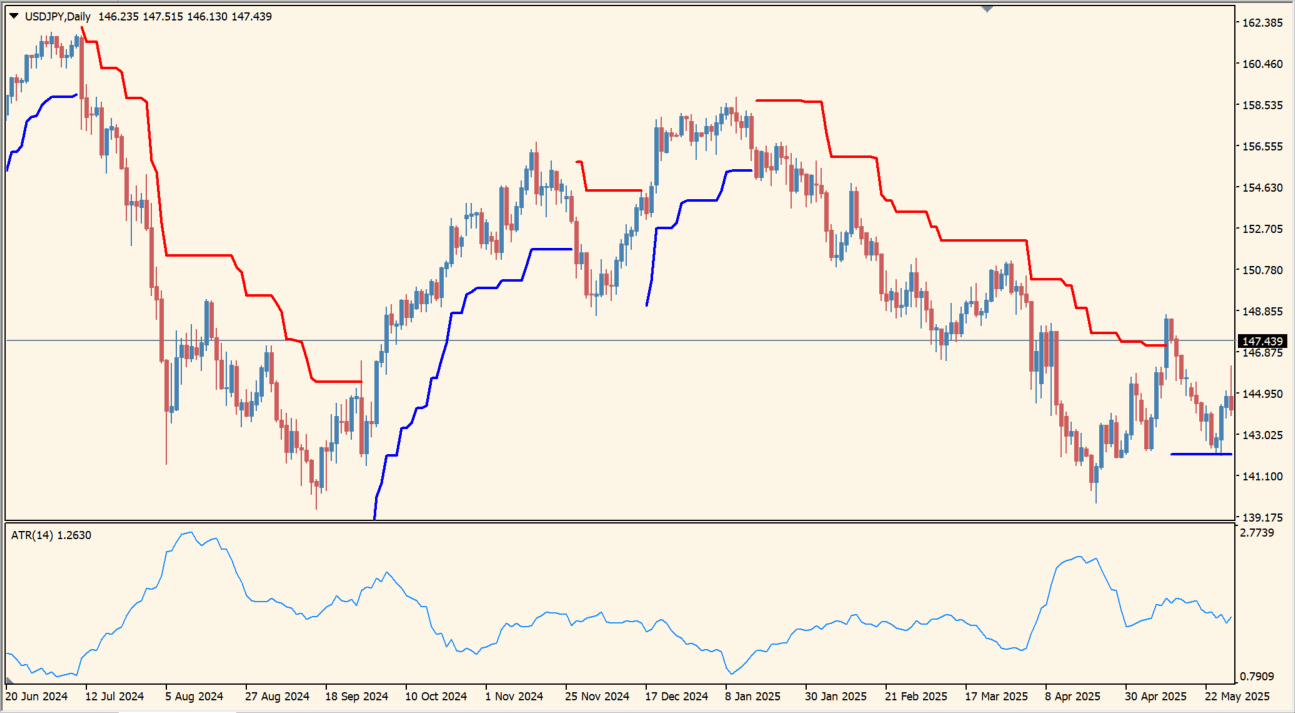
Task: Click the 8 Apr 2025 date label
Action: click(x=1073, y=696)
